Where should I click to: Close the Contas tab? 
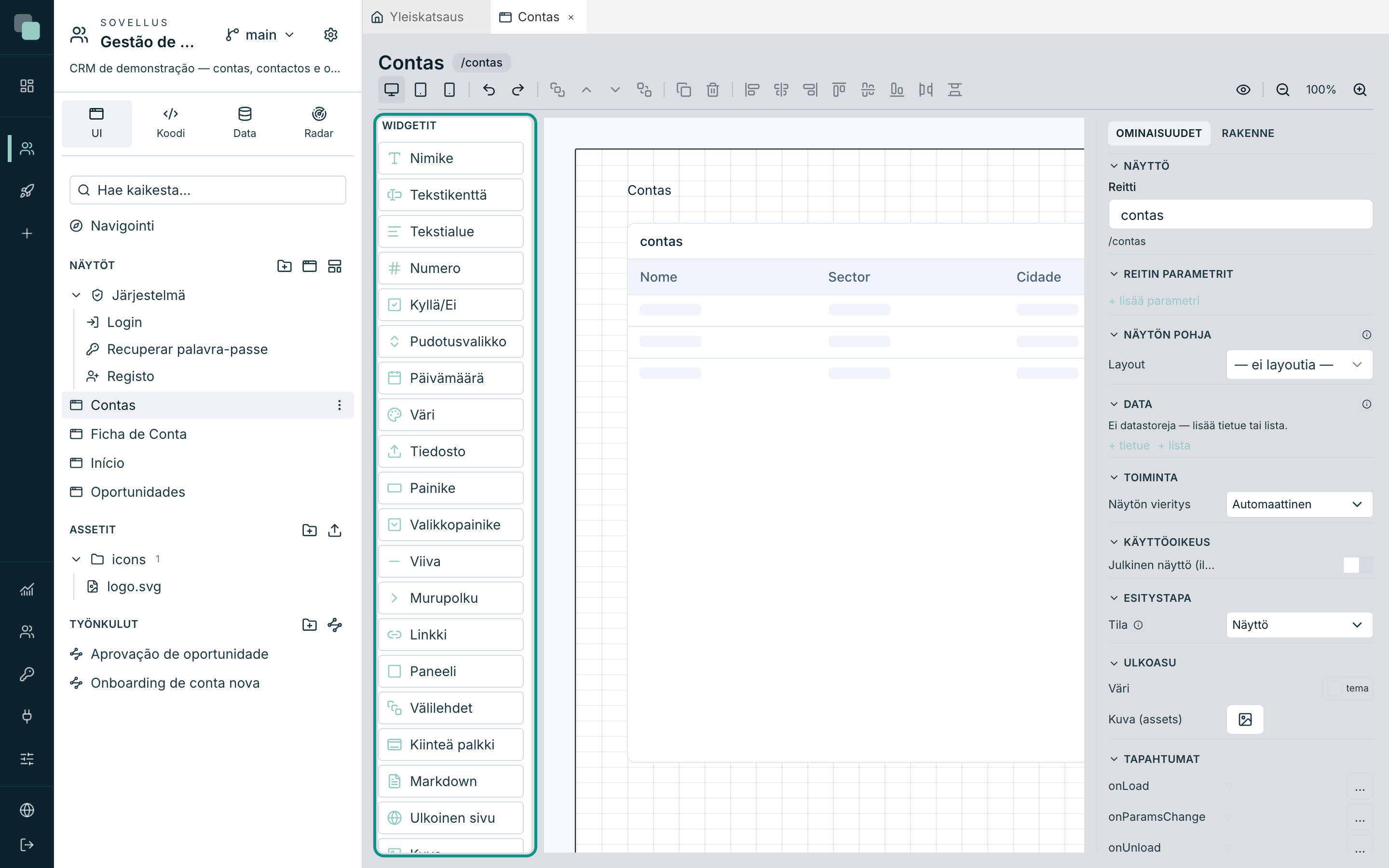tap(571, 17)
